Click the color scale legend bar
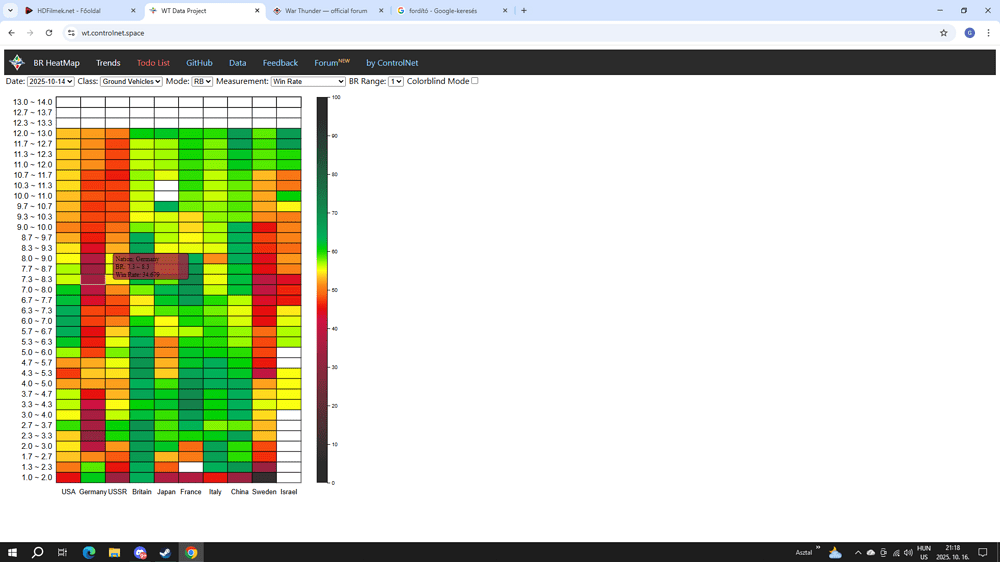 pyautogui.click(x=322, y=290)
